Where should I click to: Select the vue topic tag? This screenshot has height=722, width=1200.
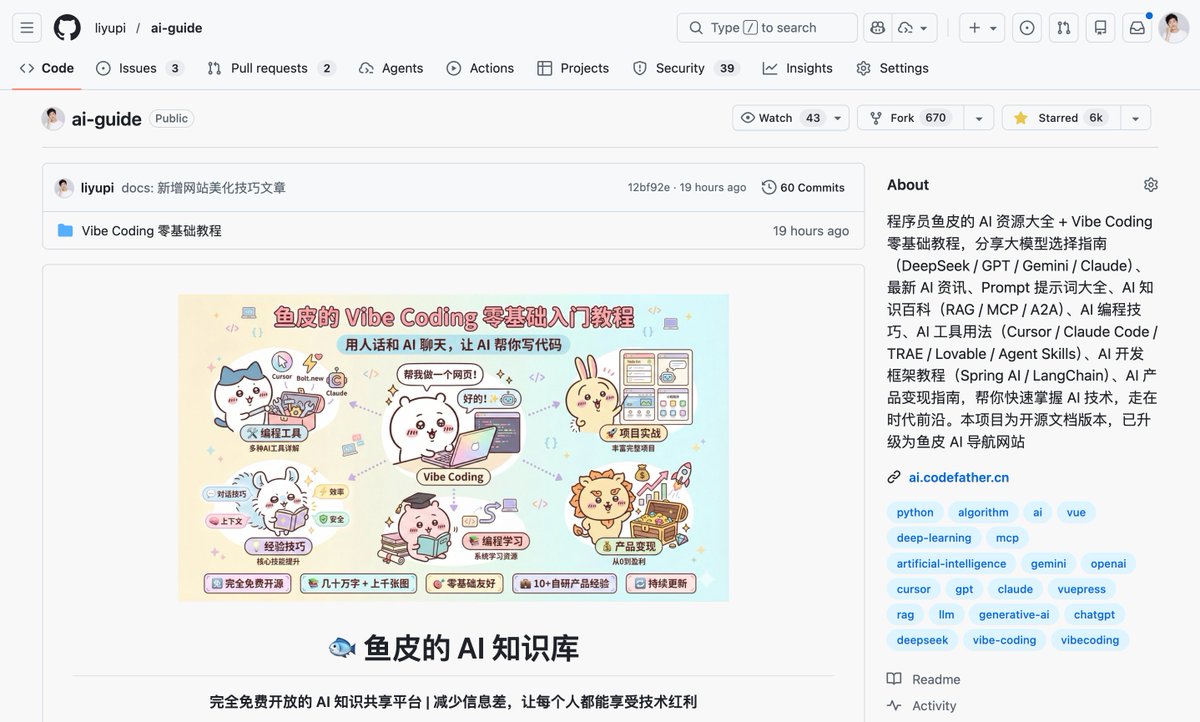pyautogui.click(x=1076, y=512)
